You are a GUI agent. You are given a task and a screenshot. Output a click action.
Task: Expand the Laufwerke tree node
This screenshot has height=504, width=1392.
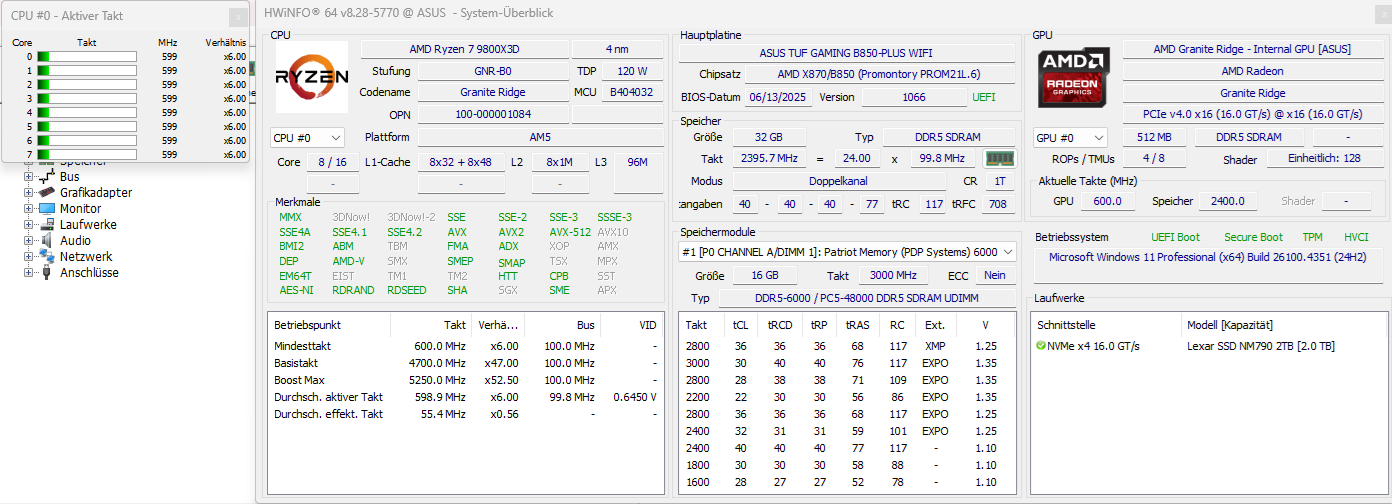28,225
